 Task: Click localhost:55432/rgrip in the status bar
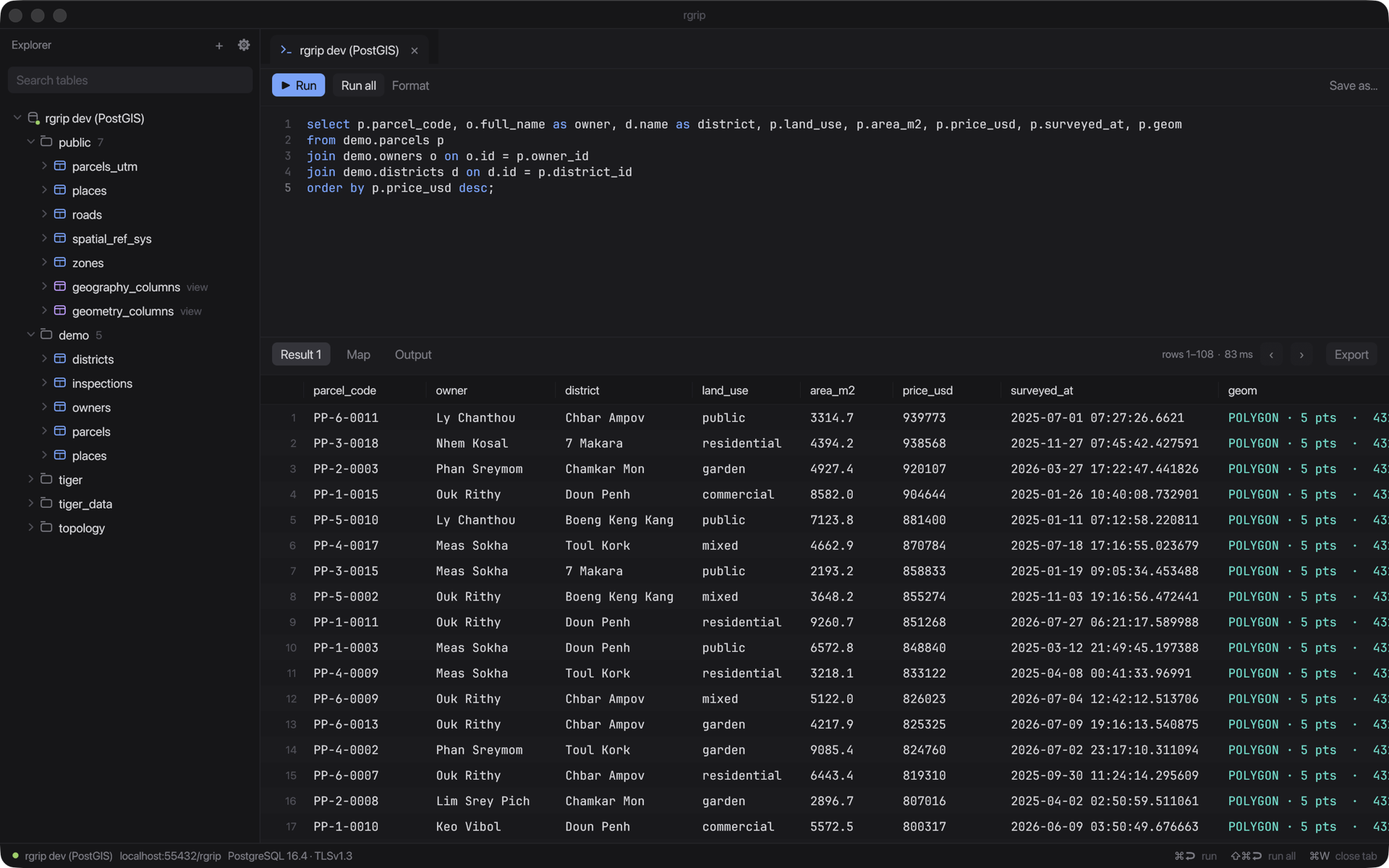click(170, 856)
